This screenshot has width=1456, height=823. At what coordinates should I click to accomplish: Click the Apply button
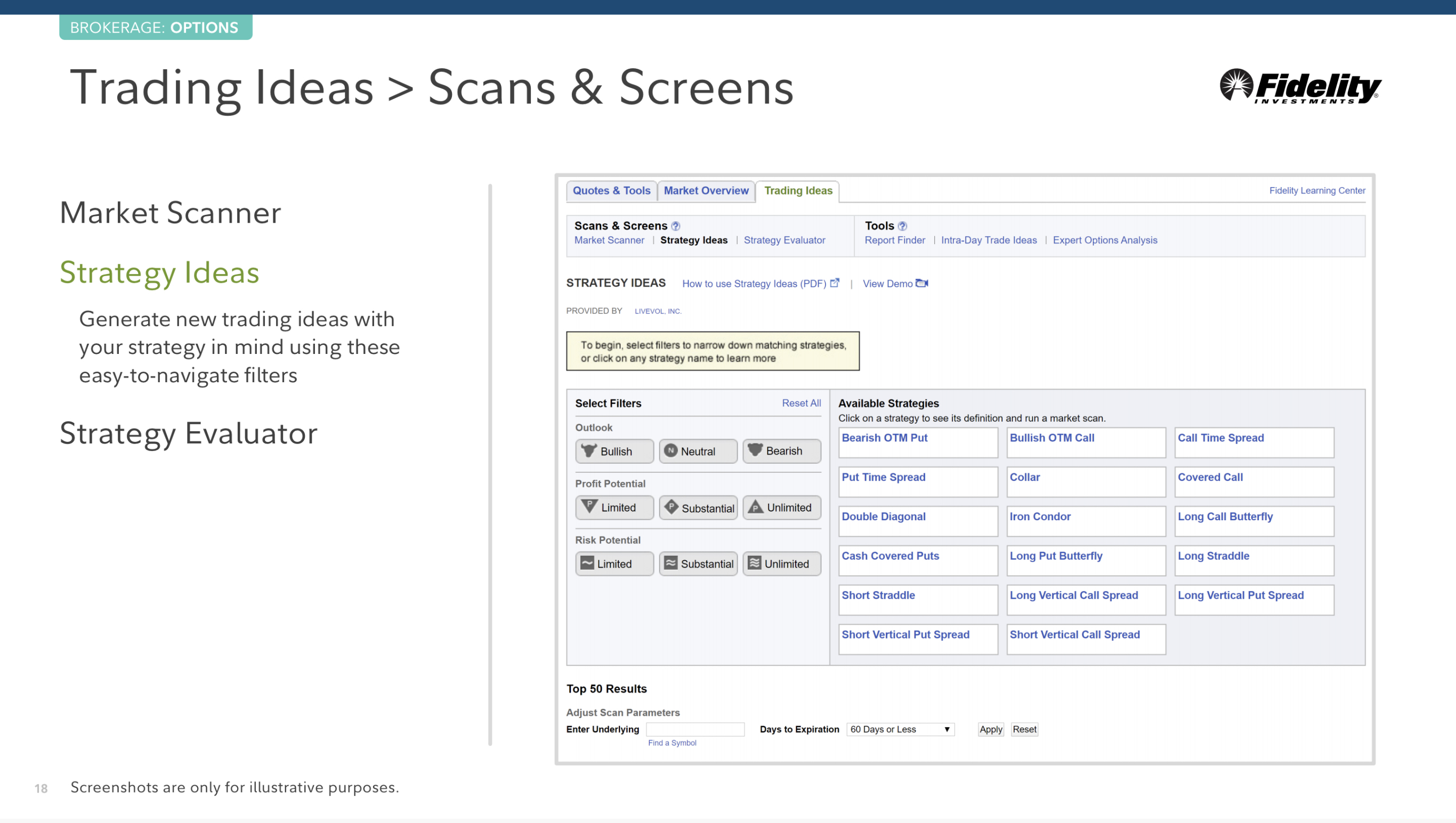991,729
